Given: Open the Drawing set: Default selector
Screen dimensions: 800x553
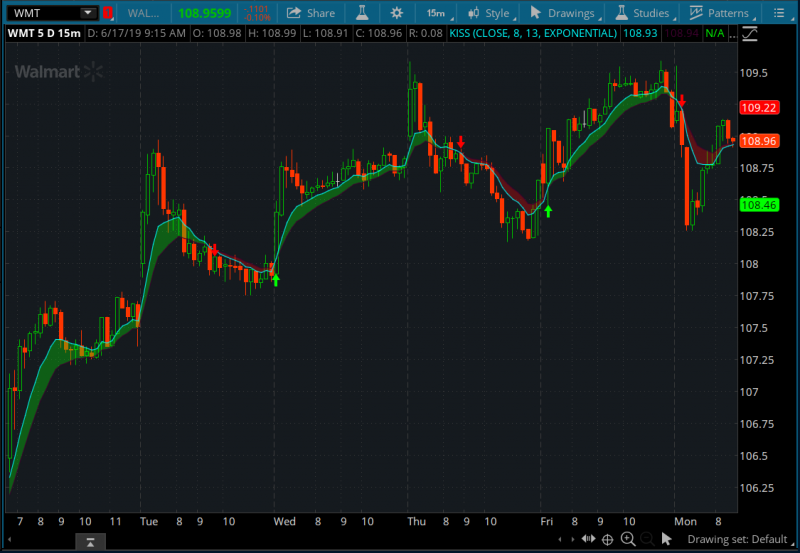Looking at the screenshot, I should click(x=735, y=540).
